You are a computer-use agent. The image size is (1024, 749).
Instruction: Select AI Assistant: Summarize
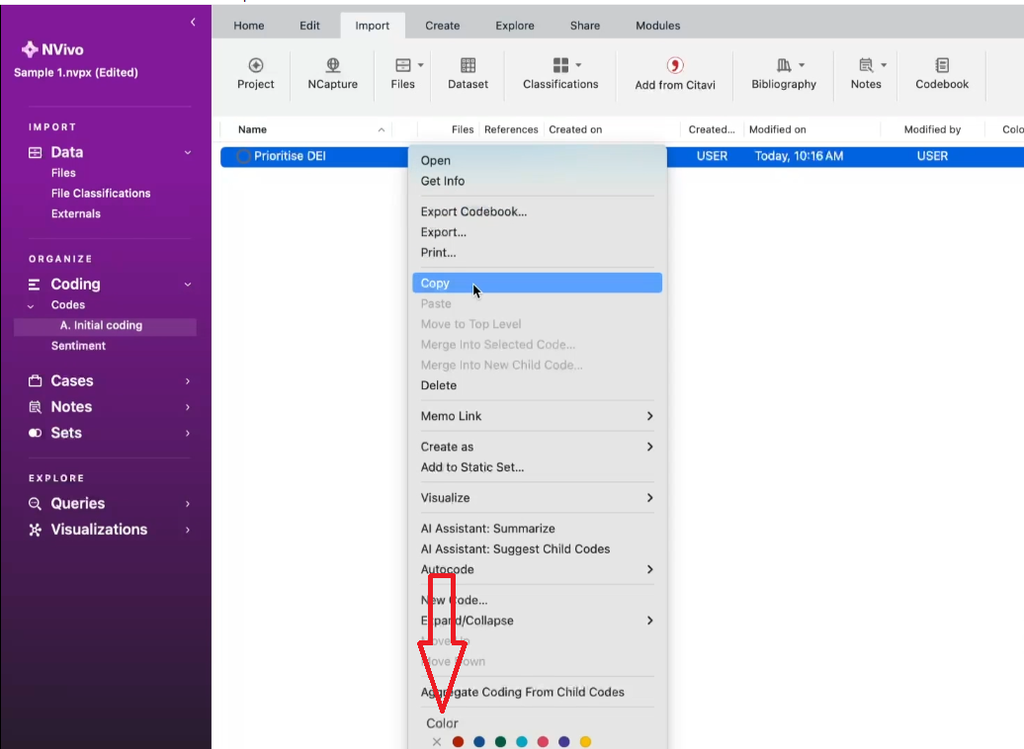pyautogui.click(x=537, y=528)
